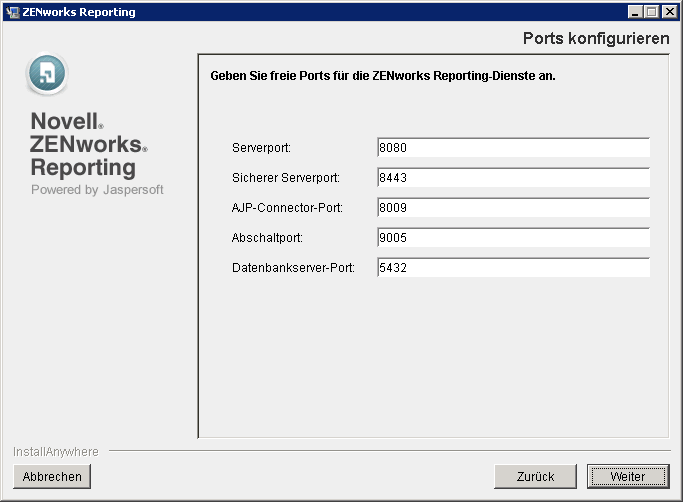
Task: Click the Datenbankserver-Port label
Action: pyautogui.click(x=293, y=268)
